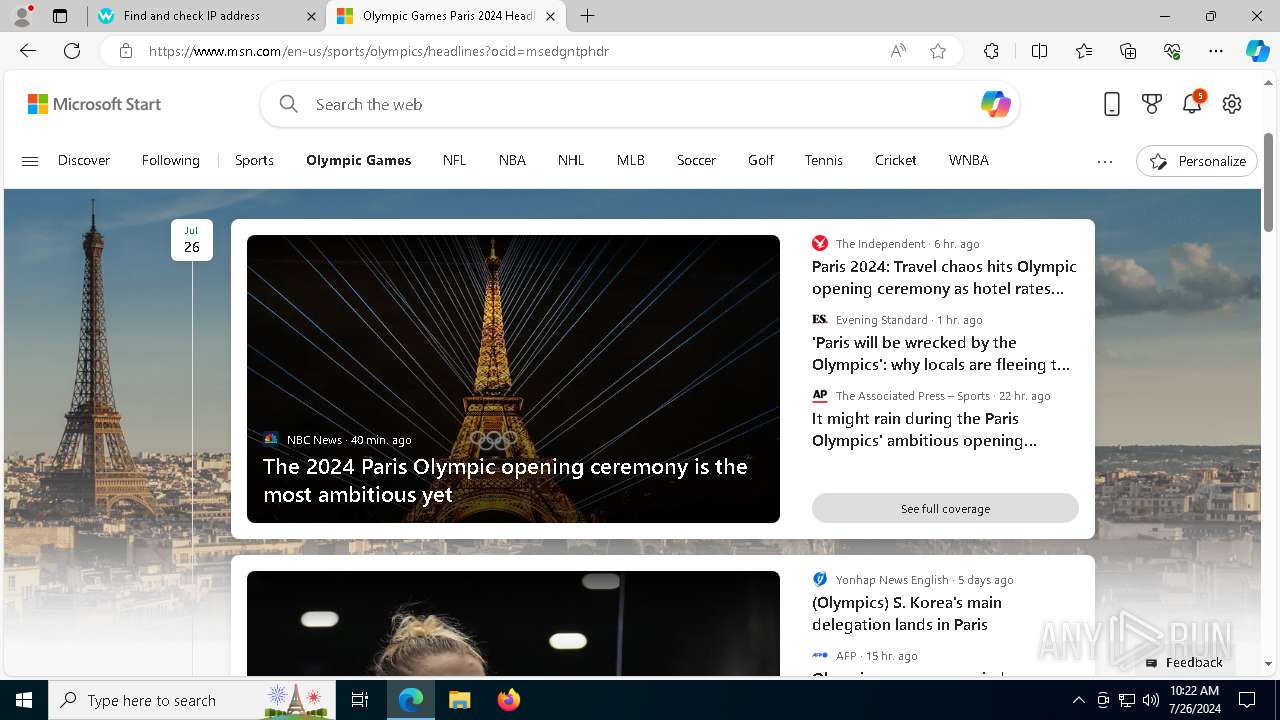Open the Windows notification center icon
This screenshot has height=720, width=1280.
point(1247,700)
